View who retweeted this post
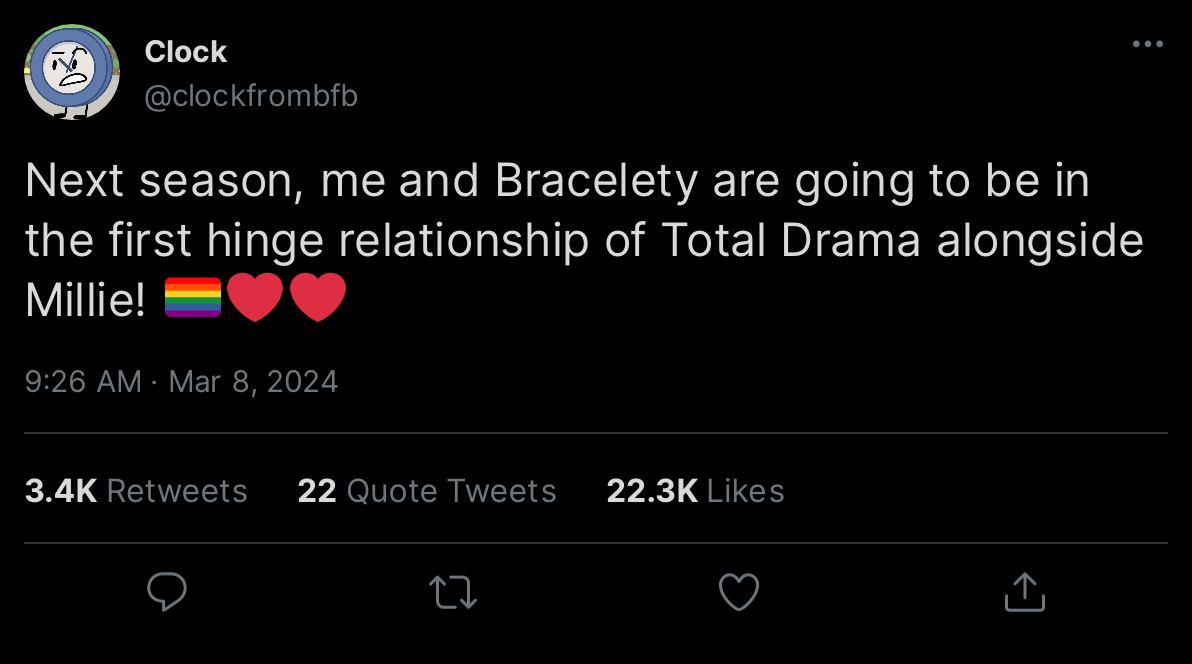This screenshot has width=1192, height=664. 136,490
